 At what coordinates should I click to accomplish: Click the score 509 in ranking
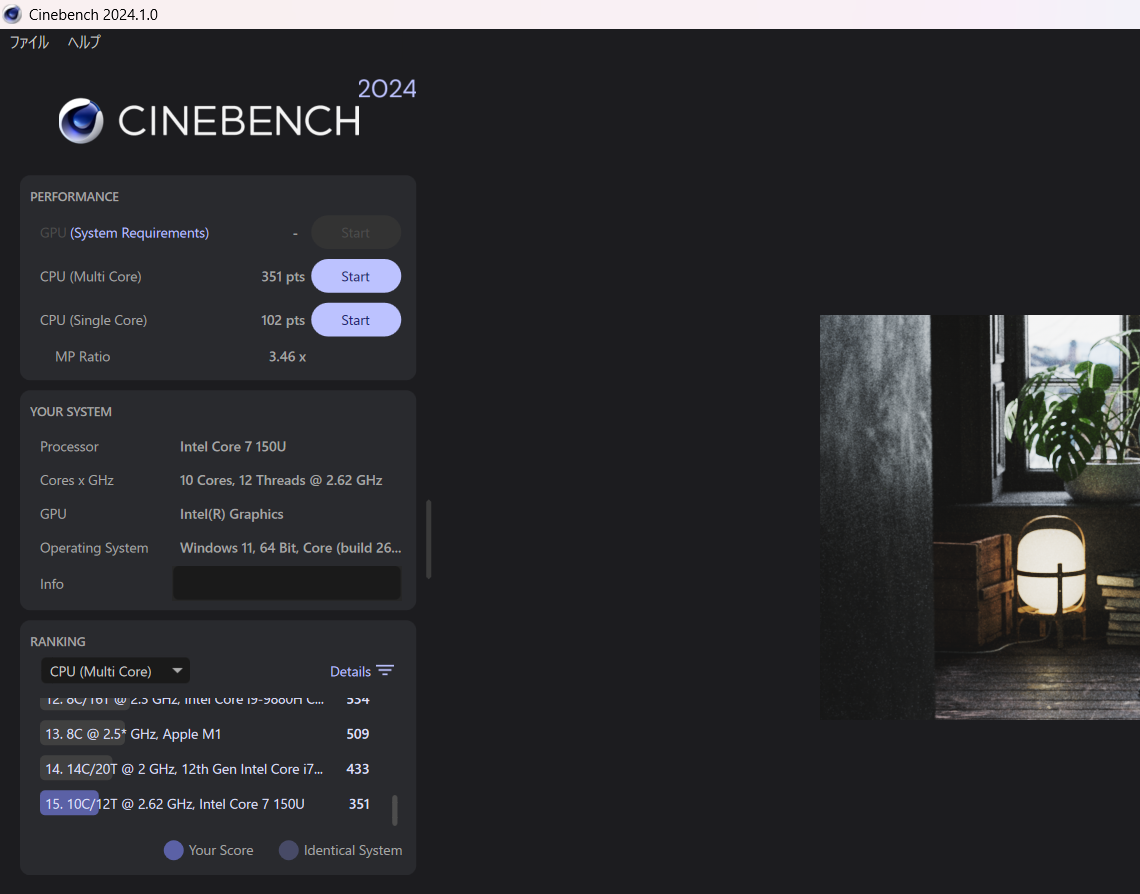tap(358, 734)
